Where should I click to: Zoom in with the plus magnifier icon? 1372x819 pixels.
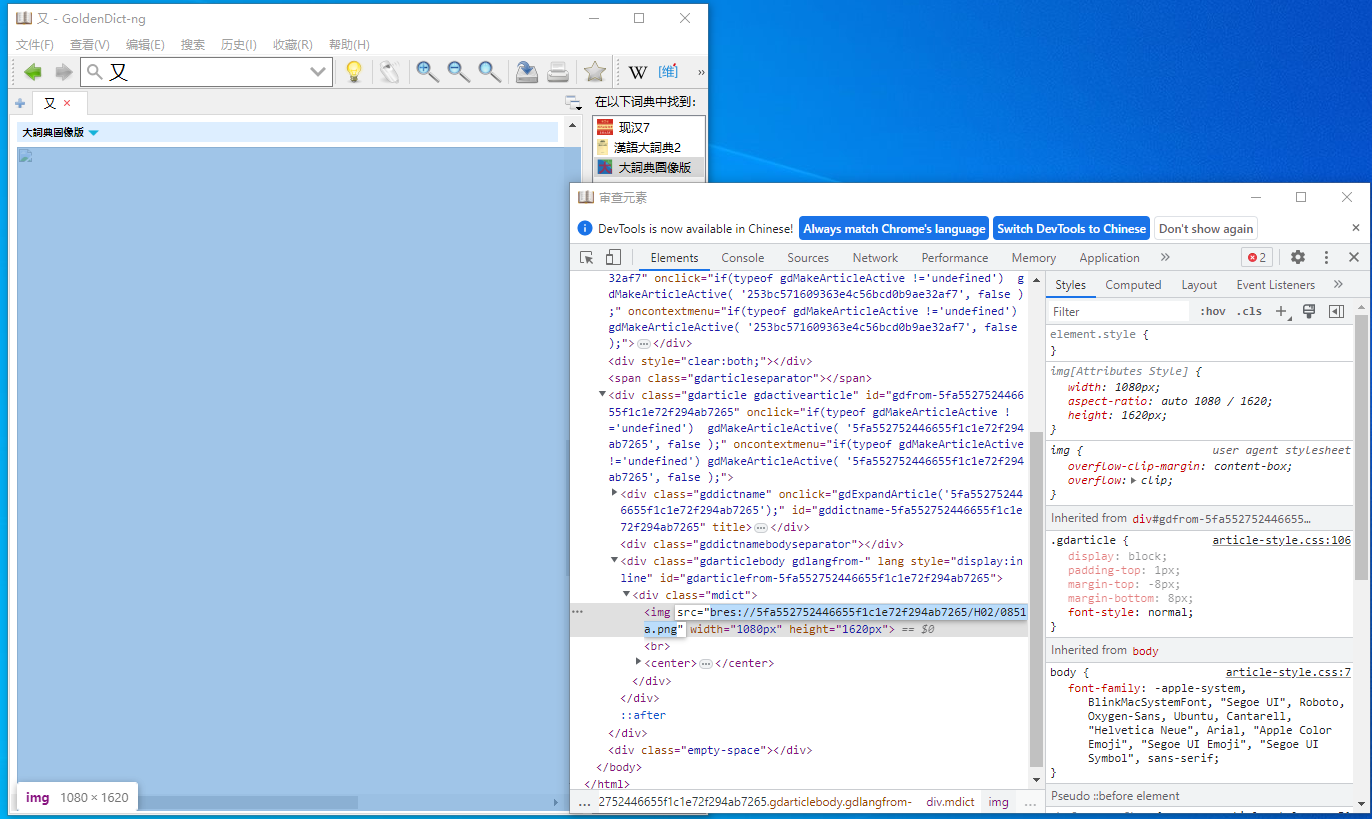(428, 71)
